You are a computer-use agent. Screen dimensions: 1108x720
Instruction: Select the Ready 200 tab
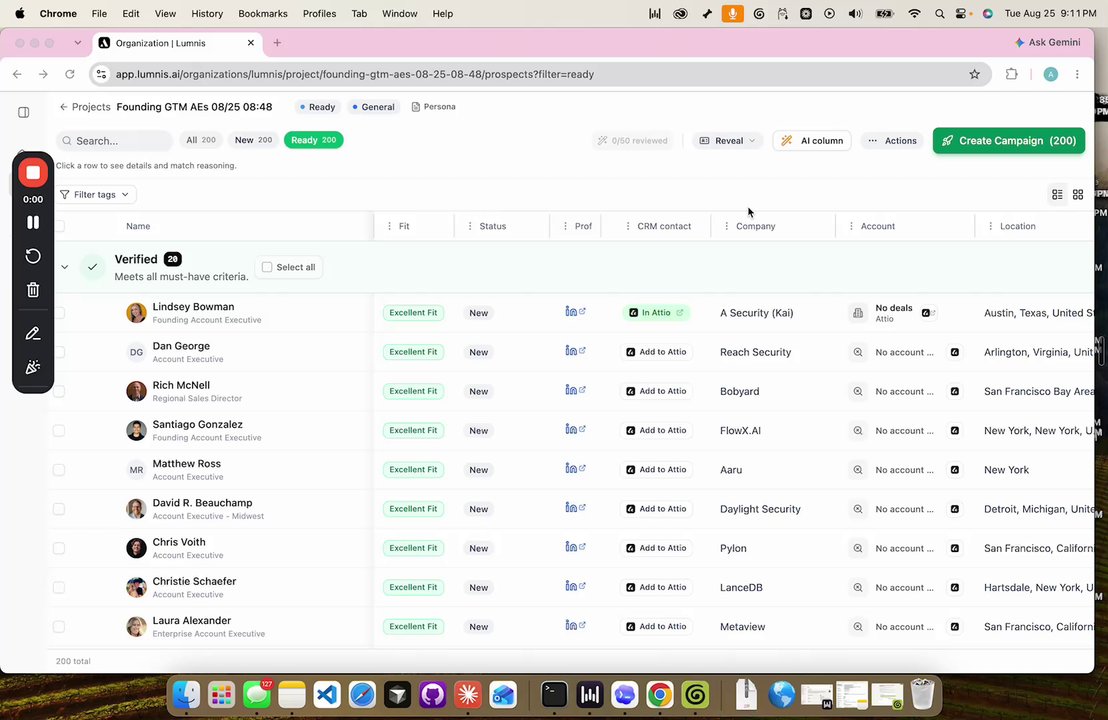click(x=314, y=140)
